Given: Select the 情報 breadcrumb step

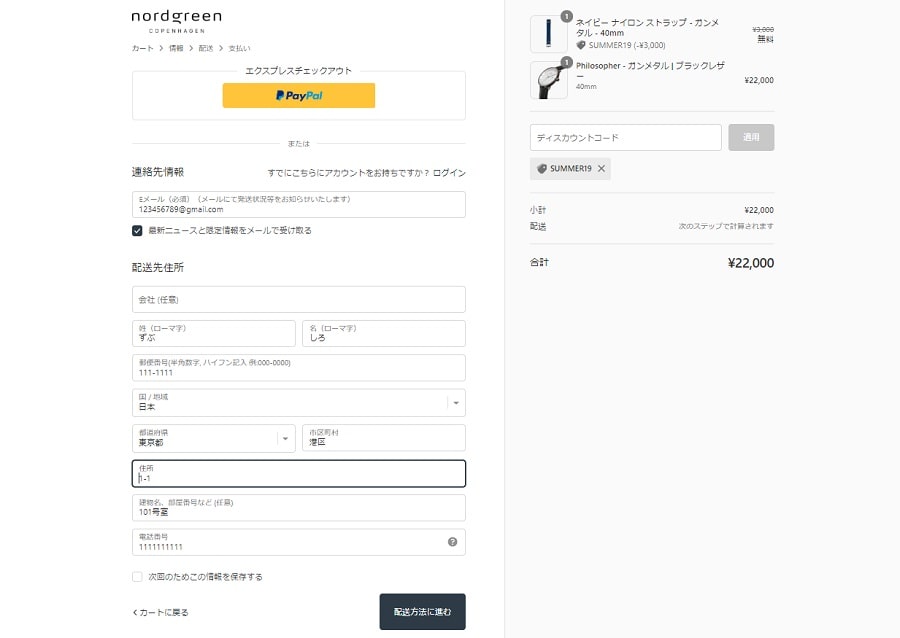Looking at the screenshot, I should click(x=176, y=48).
